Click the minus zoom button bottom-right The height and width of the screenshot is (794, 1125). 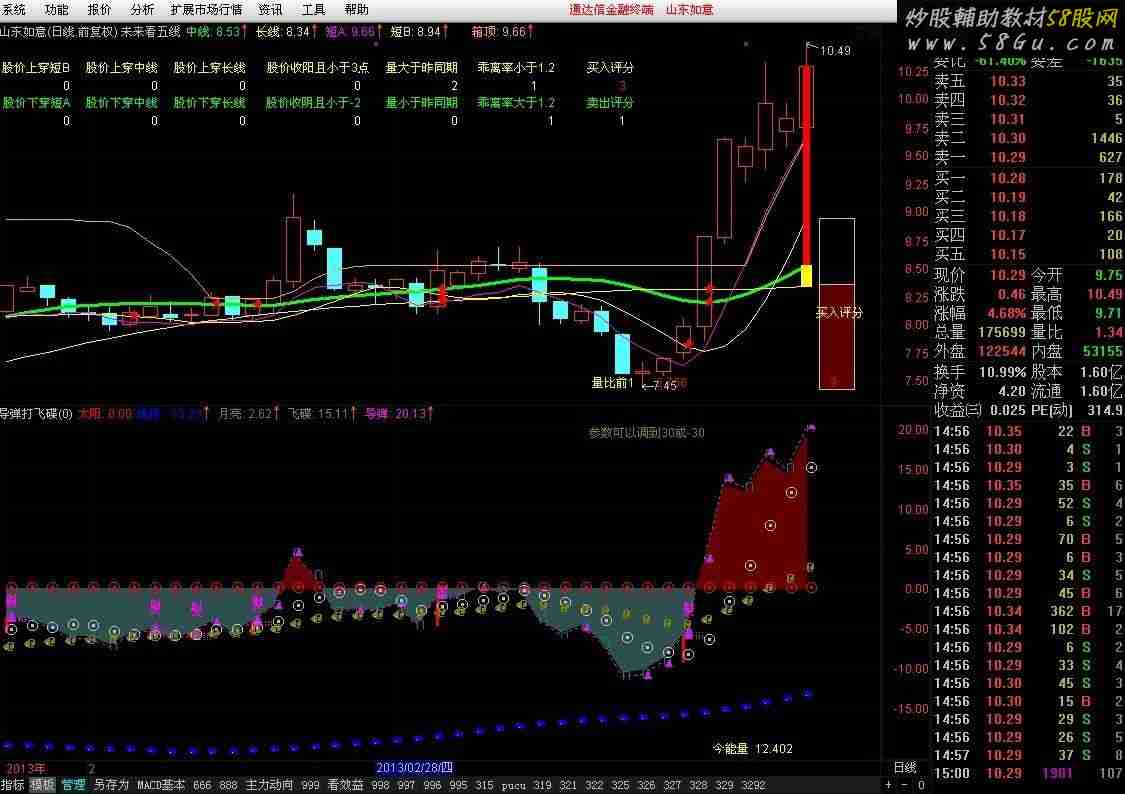point(904,785)
